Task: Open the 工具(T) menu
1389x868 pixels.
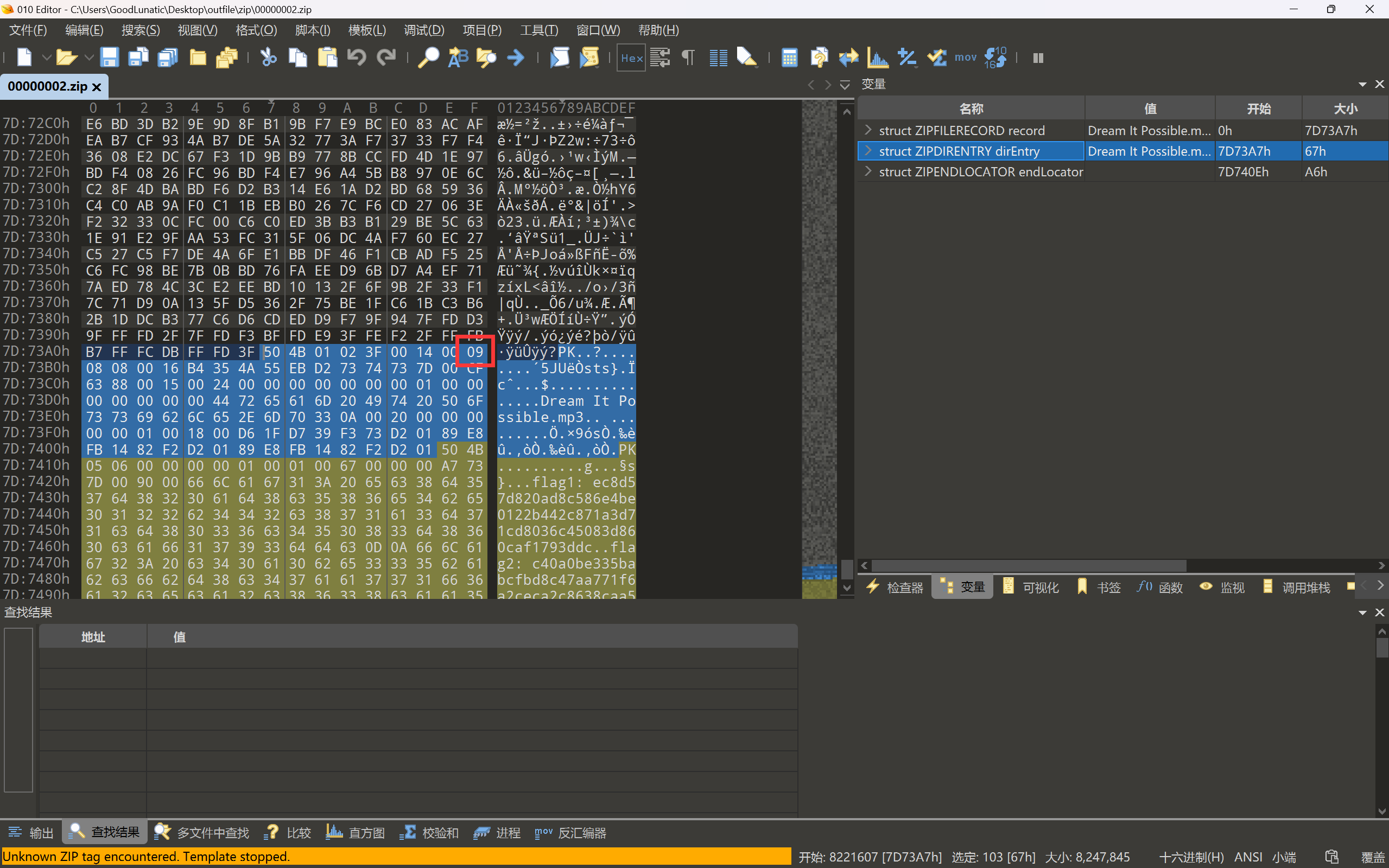Action: (538, 30)
